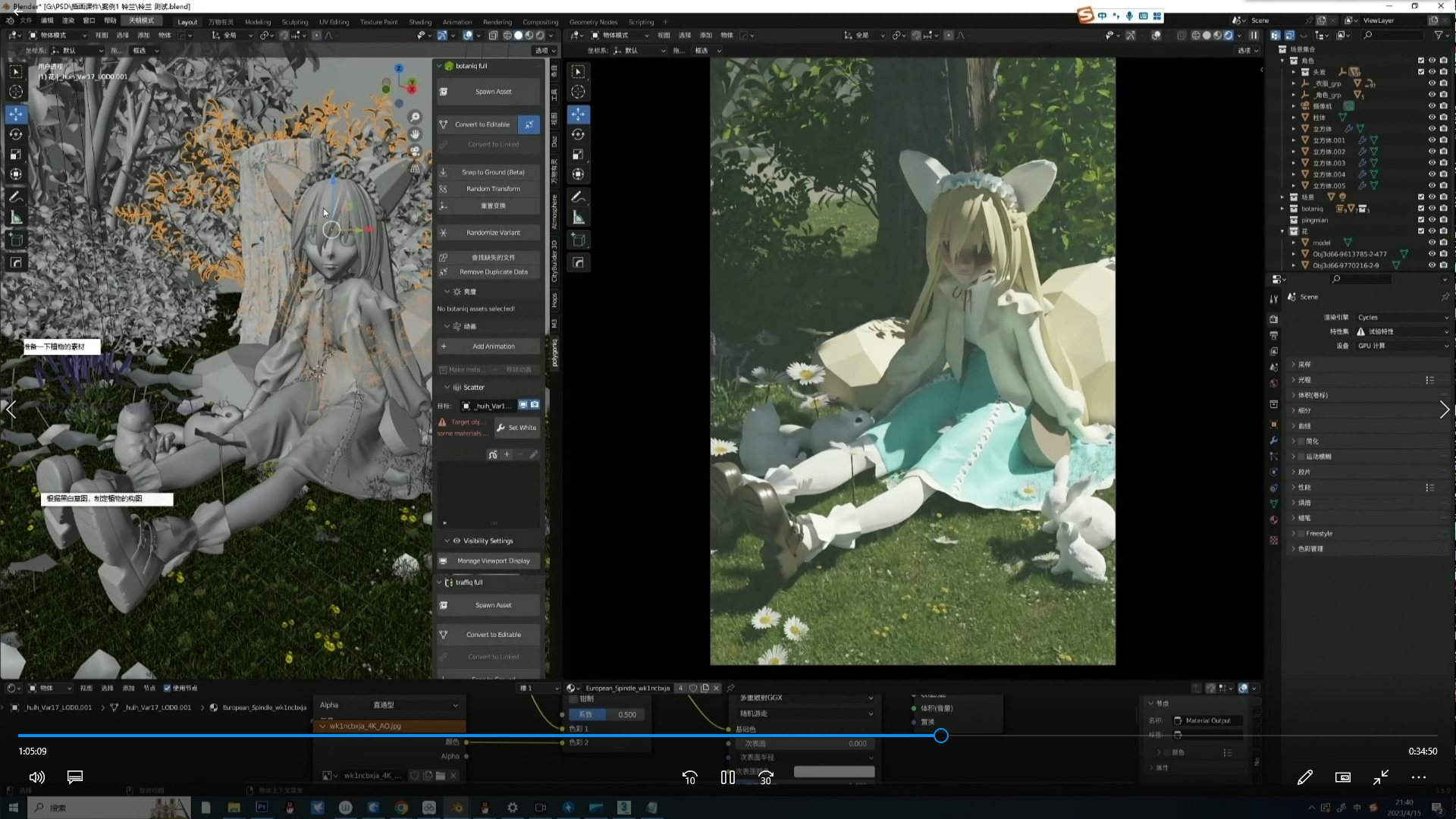Click the pencil annotate icon in video player

point(1305,777)
